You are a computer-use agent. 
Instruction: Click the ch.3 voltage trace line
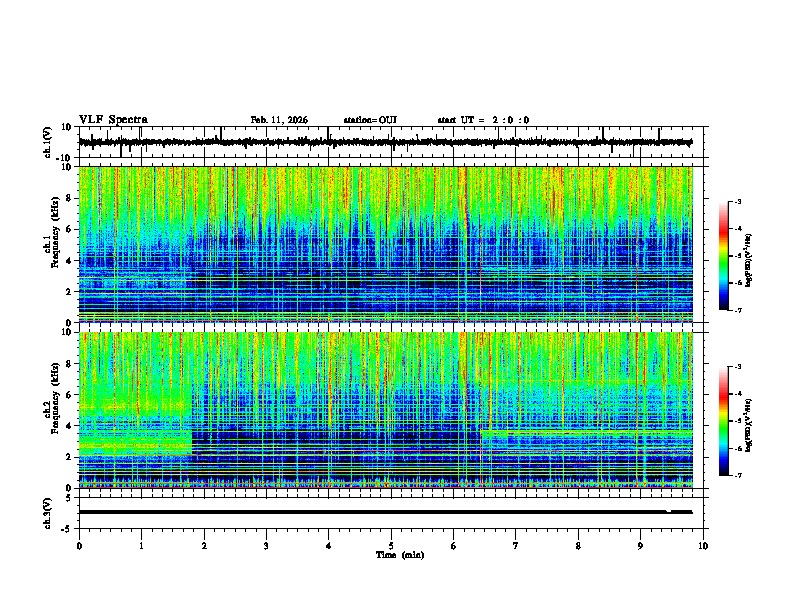point(386,512)
